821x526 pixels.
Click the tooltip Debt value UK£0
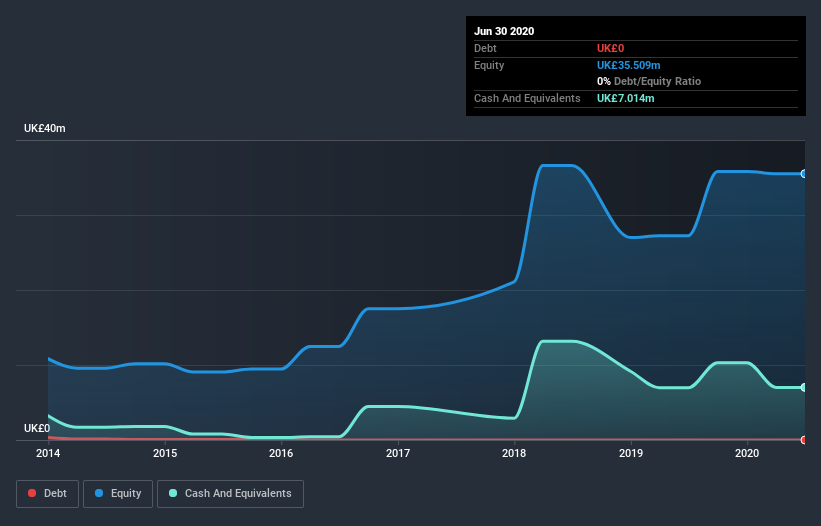pos(611,48)
